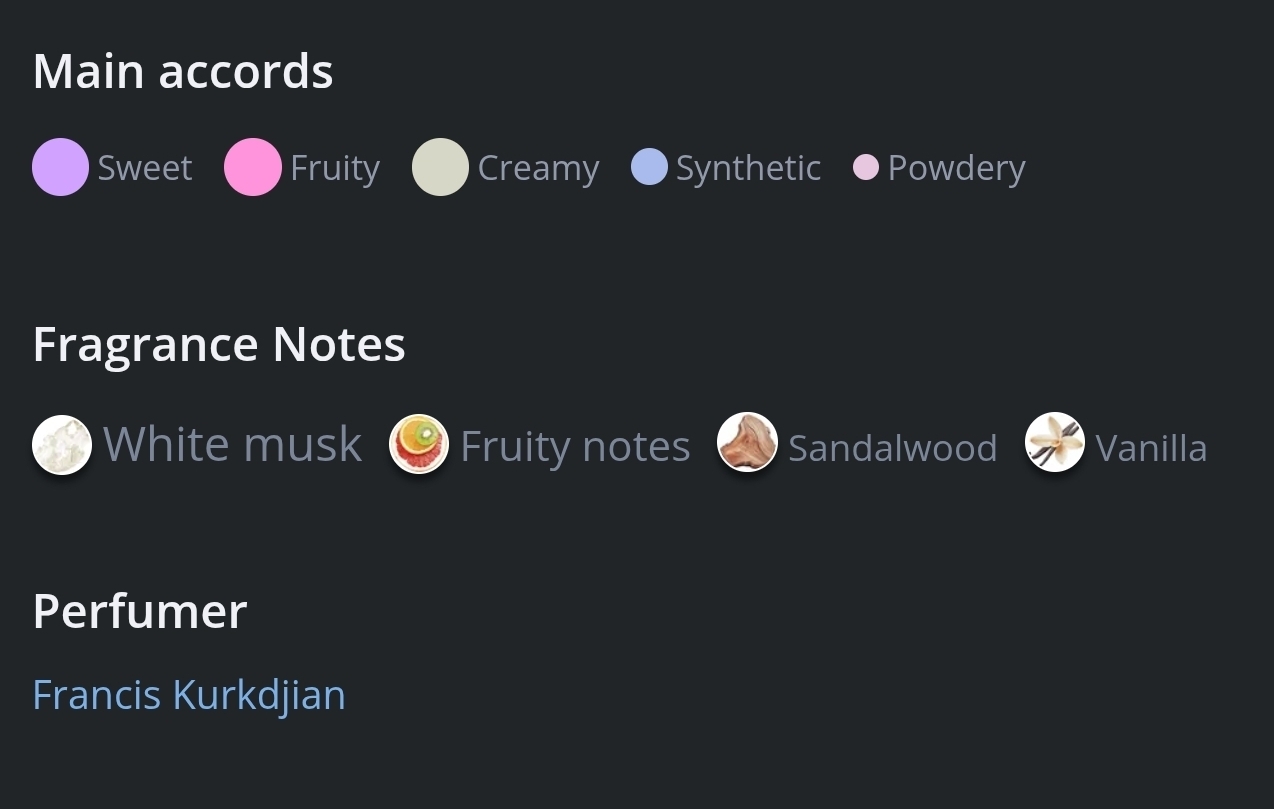The height and width of the screenshot is (809, 1274).
Task: Click the White musk note label
Action: [x=232, y=444]
